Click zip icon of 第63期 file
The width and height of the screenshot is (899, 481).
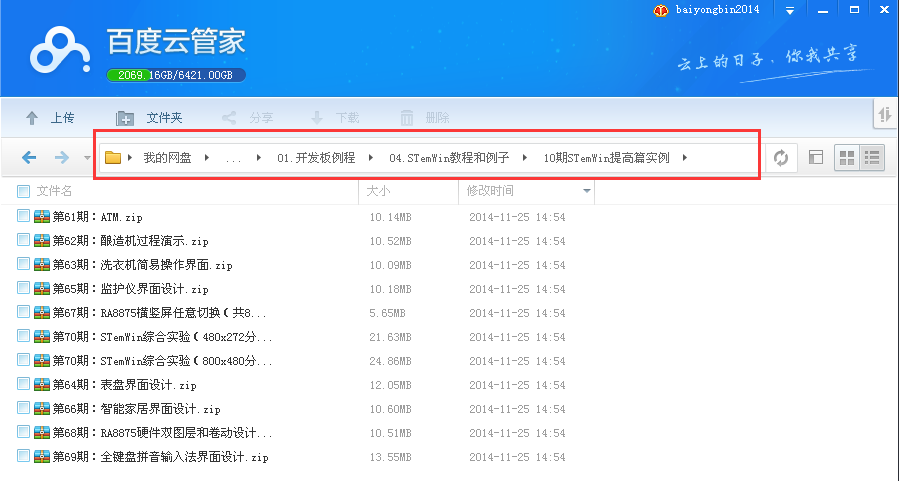point(42,265)
